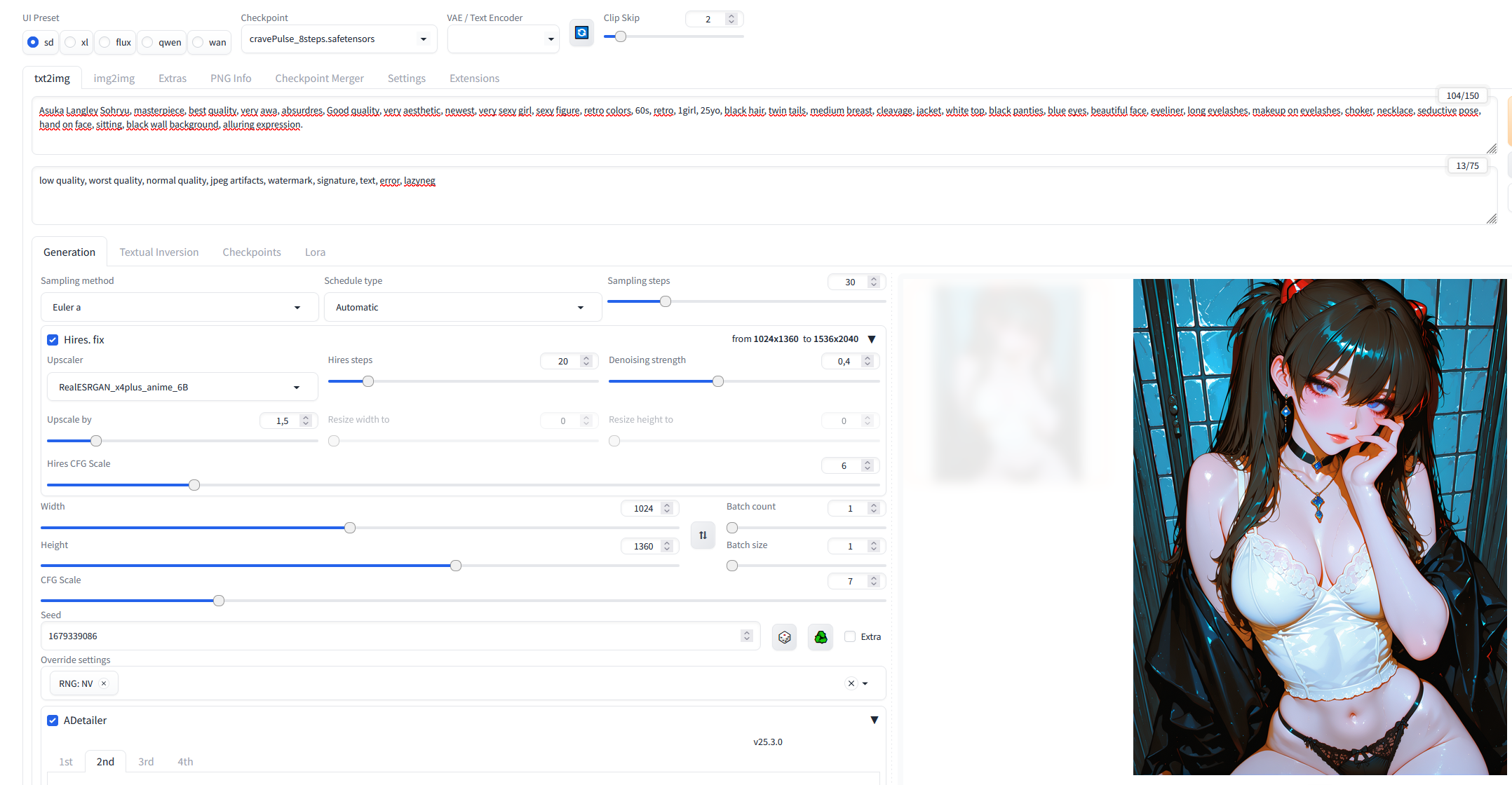Open the Upscaler dropdown
This screenshot has width=1512, height=785.
182,387
